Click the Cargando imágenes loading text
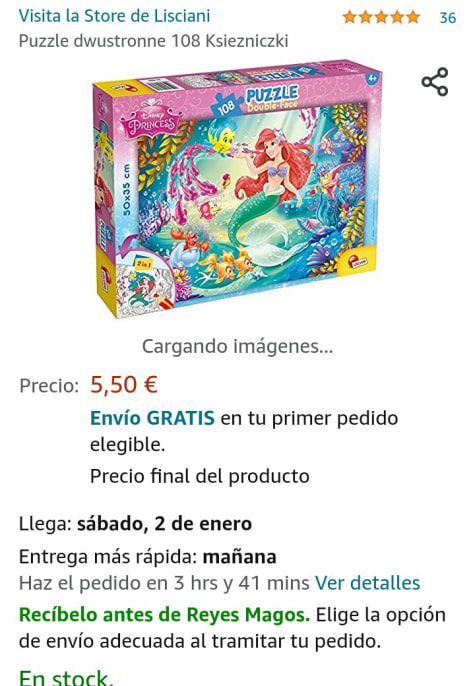The height and width of the screenshot is (686, 475). (238, 346)
